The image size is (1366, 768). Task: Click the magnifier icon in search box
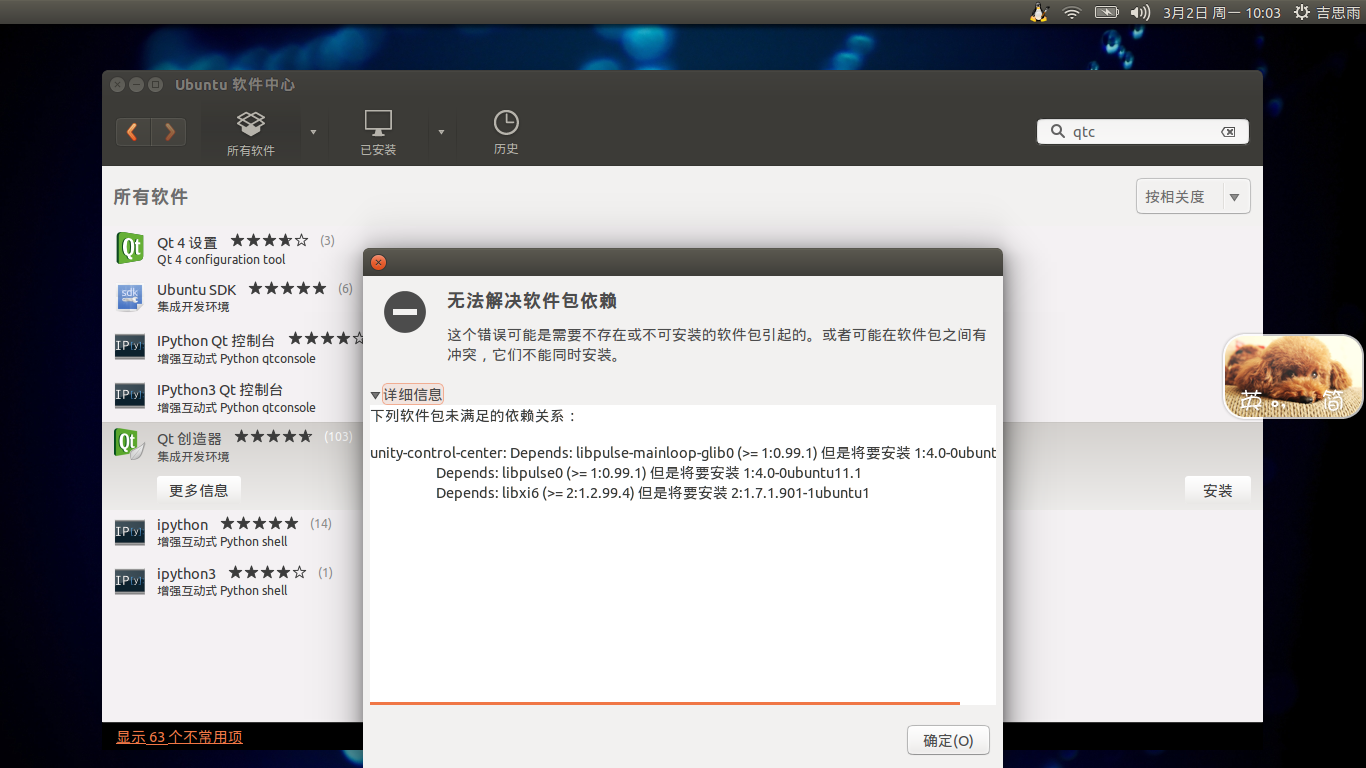click(1057, 131)
